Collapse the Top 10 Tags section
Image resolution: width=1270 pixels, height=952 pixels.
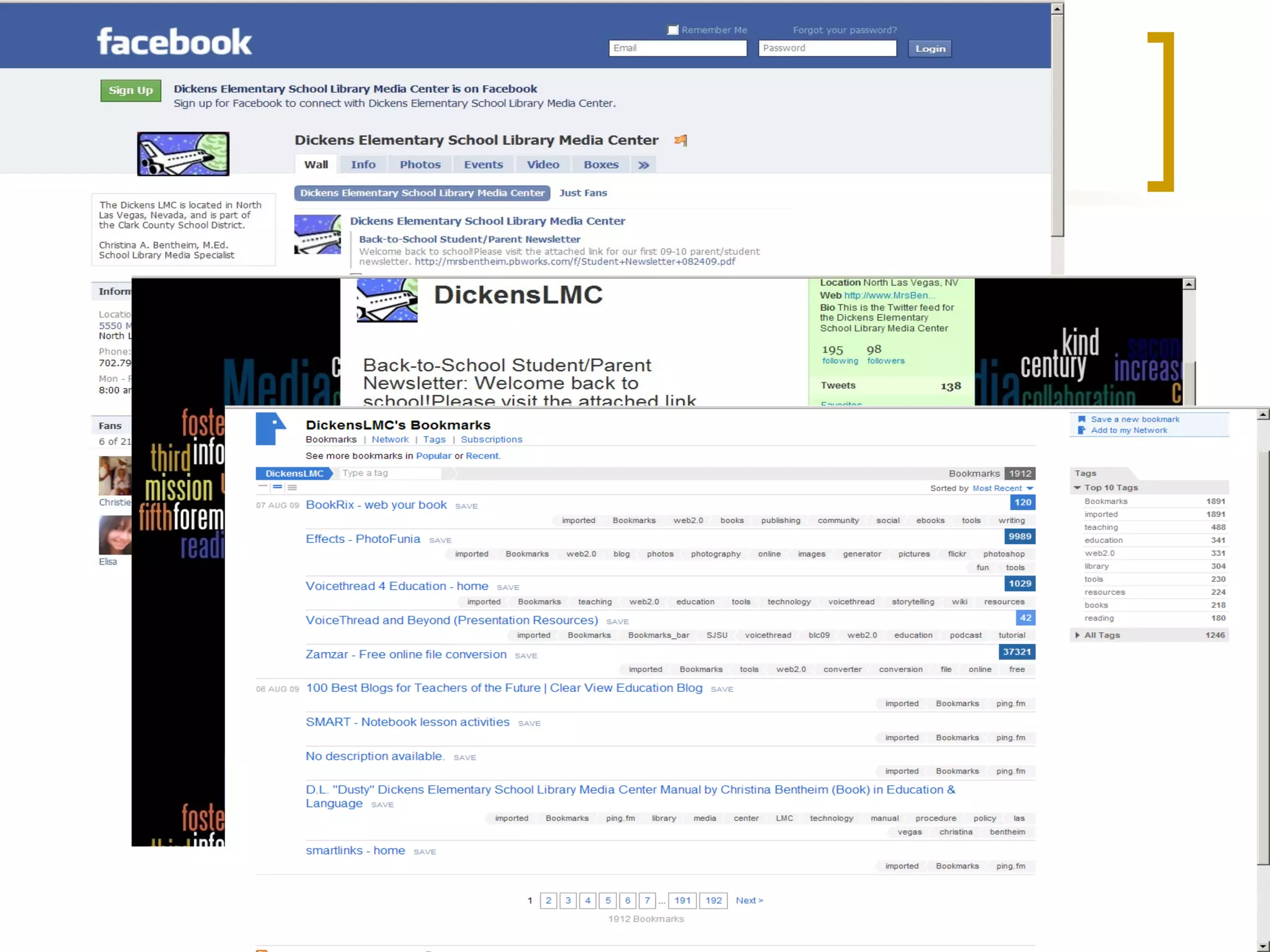tap(1077, 488)
